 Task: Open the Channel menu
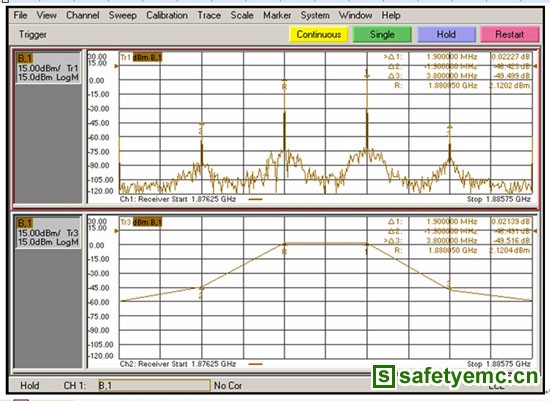(x=82, y=15)
